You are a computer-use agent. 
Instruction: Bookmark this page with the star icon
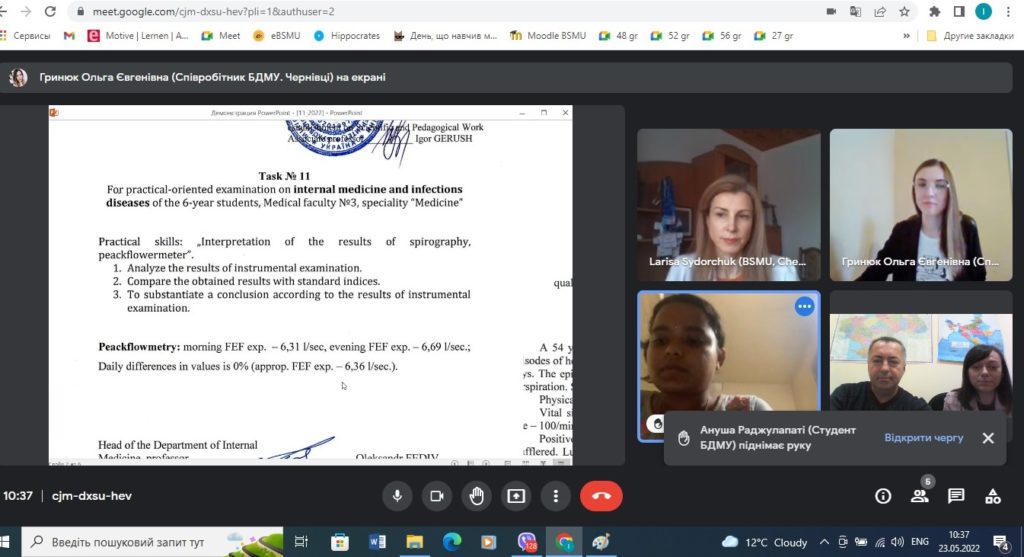point(904,12)
